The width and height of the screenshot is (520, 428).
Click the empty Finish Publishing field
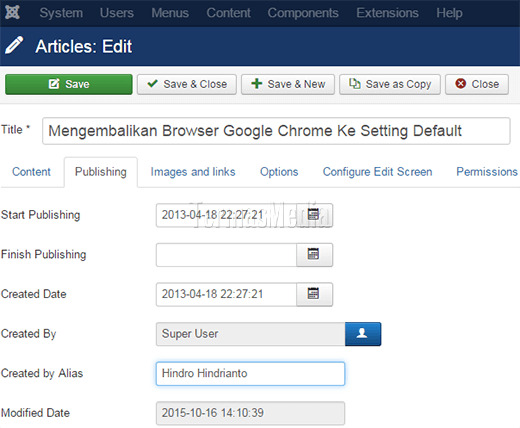[226, 255]
